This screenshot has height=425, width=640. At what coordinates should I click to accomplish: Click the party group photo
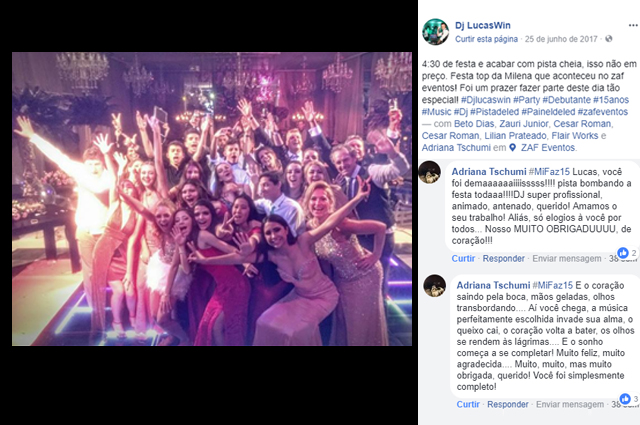coord(212,199)
